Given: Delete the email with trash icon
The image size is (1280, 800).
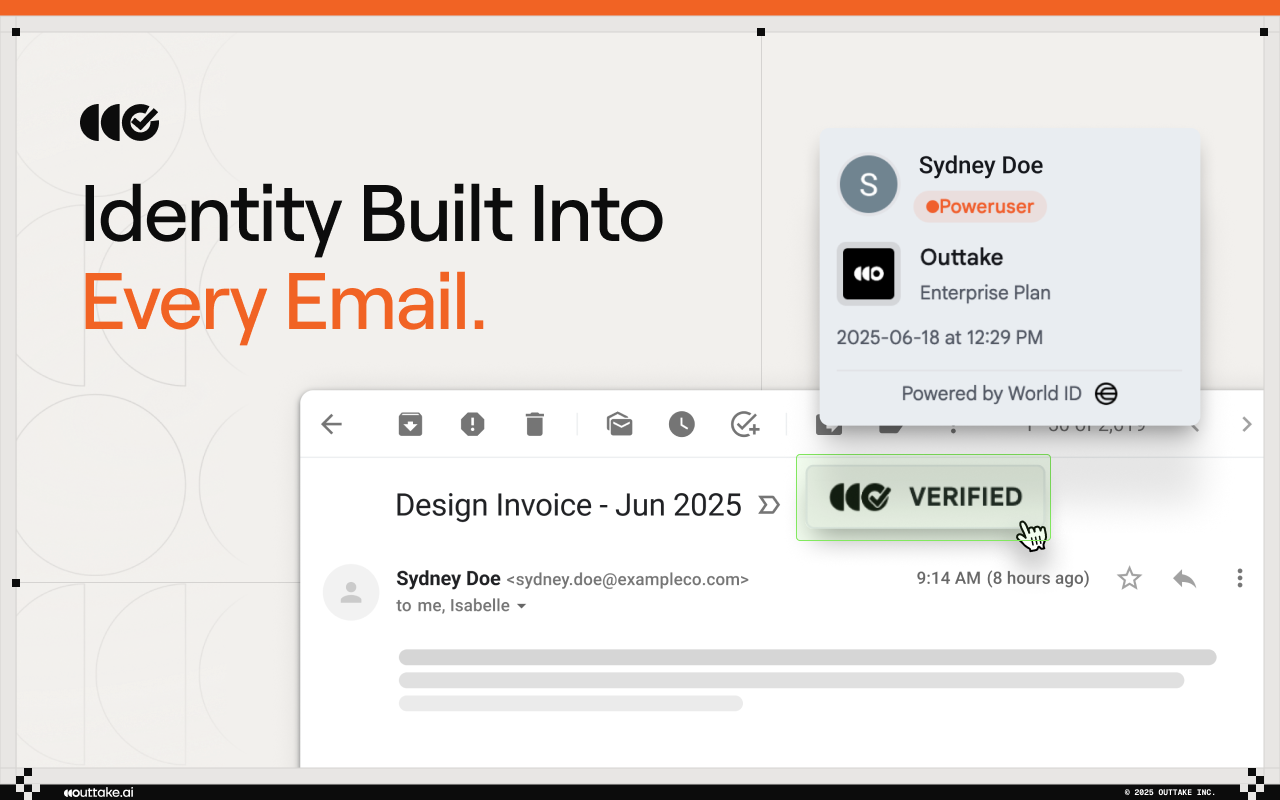Looking at the screenshot, I should click(535, 424).
